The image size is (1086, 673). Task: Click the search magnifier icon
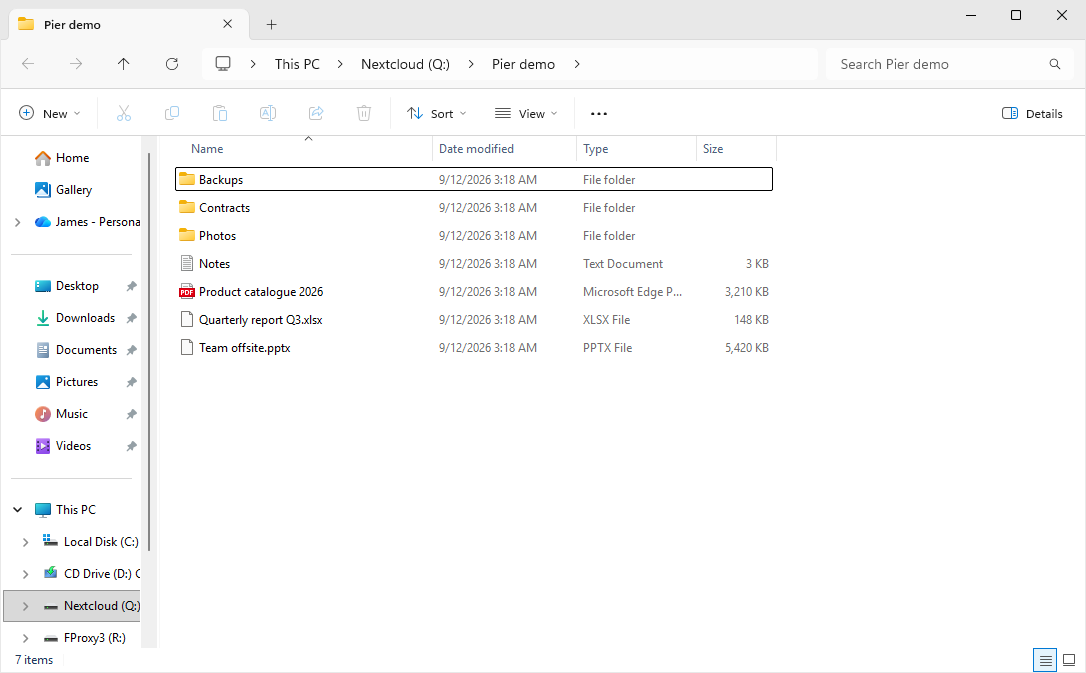[1055, 64]
